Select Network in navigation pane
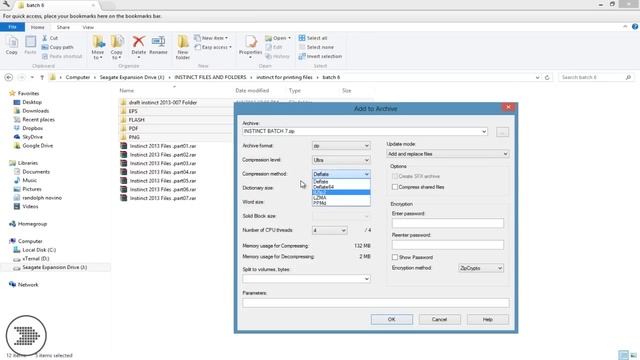The image size is (640, 360). point(28,284)
